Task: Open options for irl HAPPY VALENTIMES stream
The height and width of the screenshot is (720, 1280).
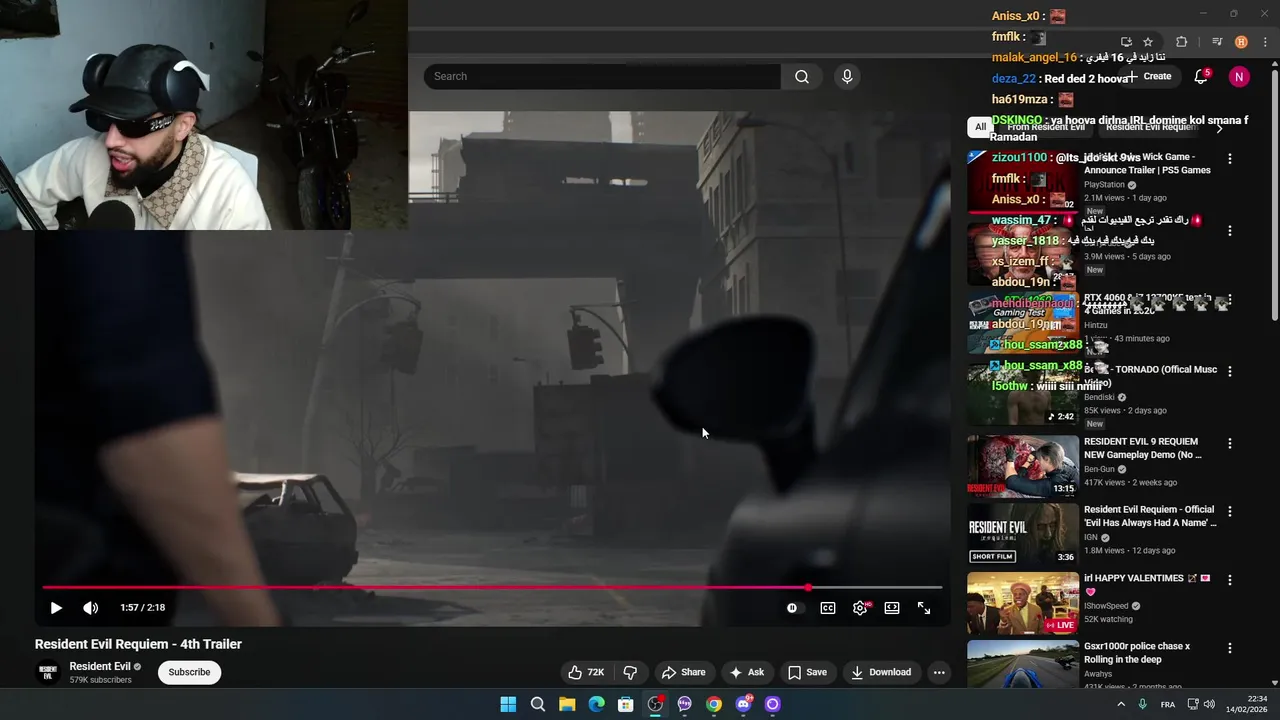Action: pos(1230,580)
